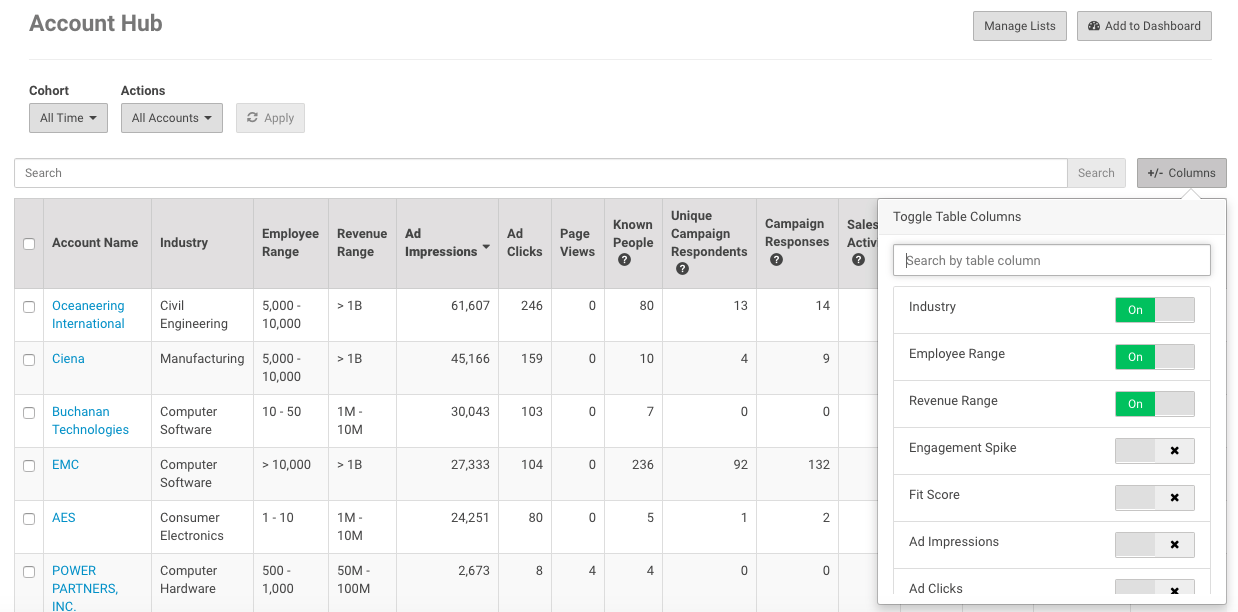Sort by Employee Range column header
The image size is (1238, 612).
290,243
